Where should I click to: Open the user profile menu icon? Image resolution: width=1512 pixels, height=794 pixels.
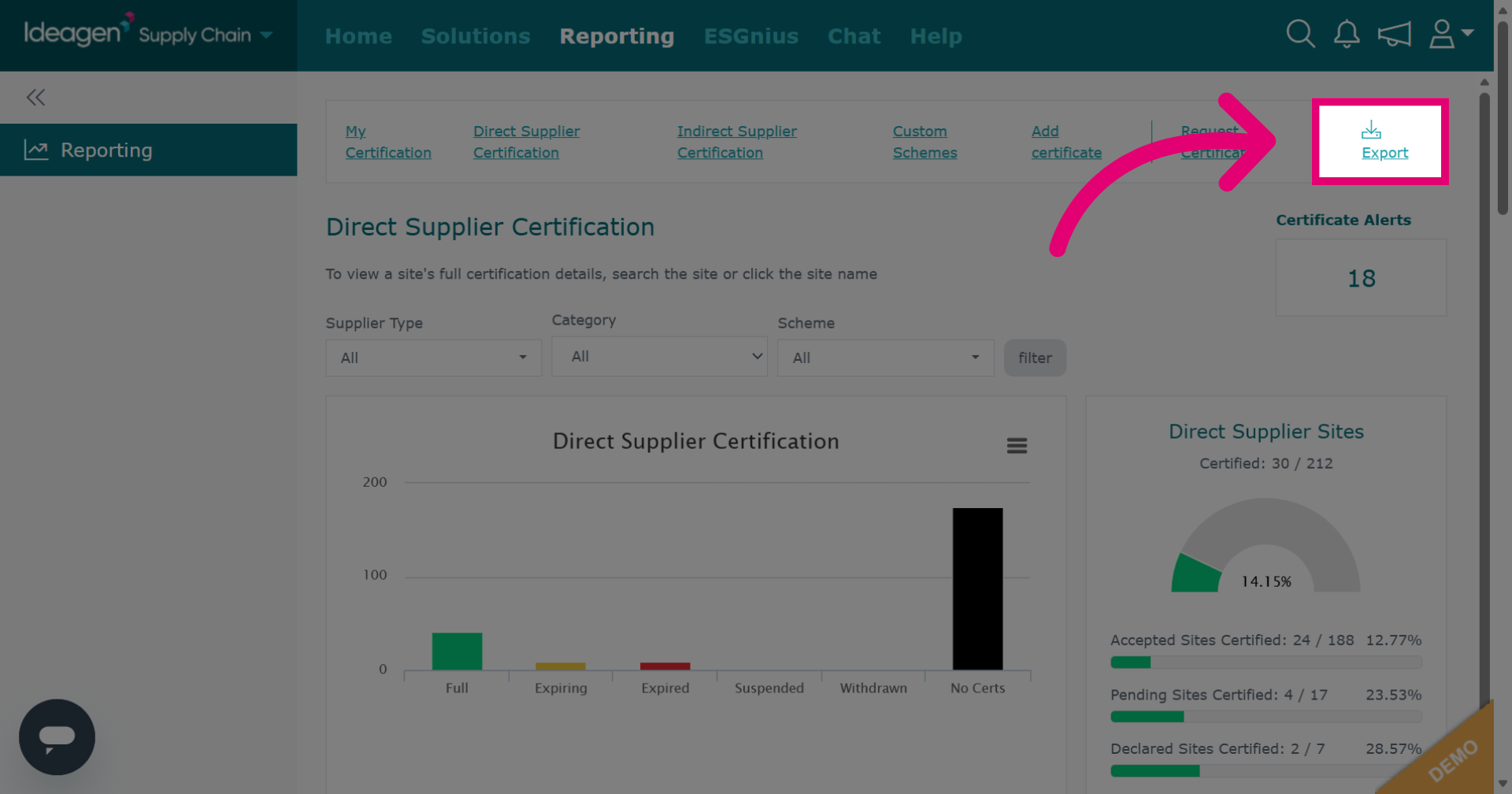click(1451, 34)
